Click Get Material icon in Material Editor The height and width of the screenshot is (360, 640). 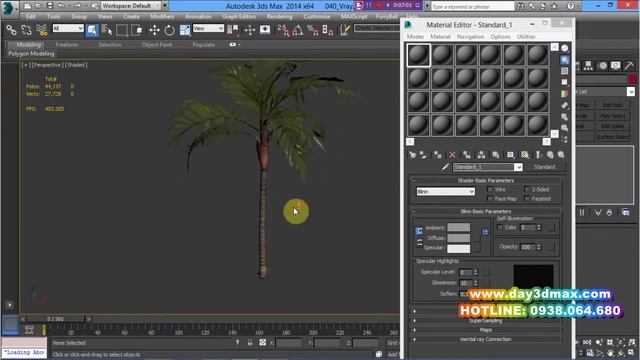pyautogui.click(x=412, y=155)
